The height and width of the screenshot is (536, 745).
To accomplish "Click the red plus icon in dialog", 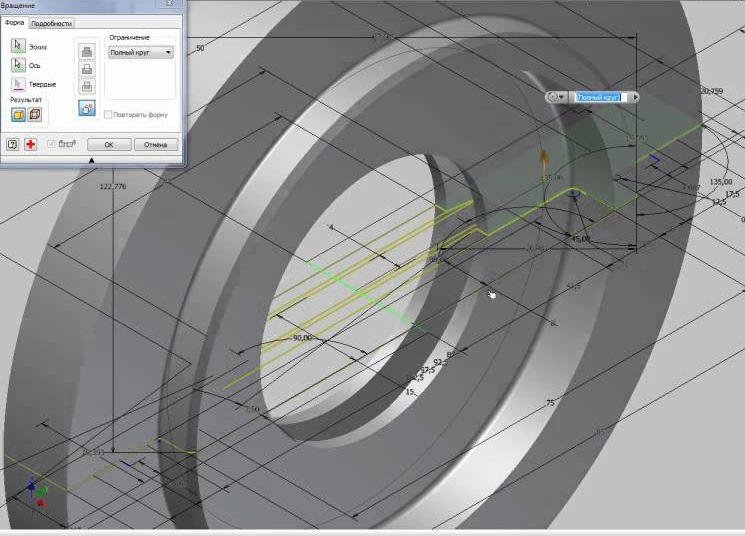I will (x=31, y=144).
